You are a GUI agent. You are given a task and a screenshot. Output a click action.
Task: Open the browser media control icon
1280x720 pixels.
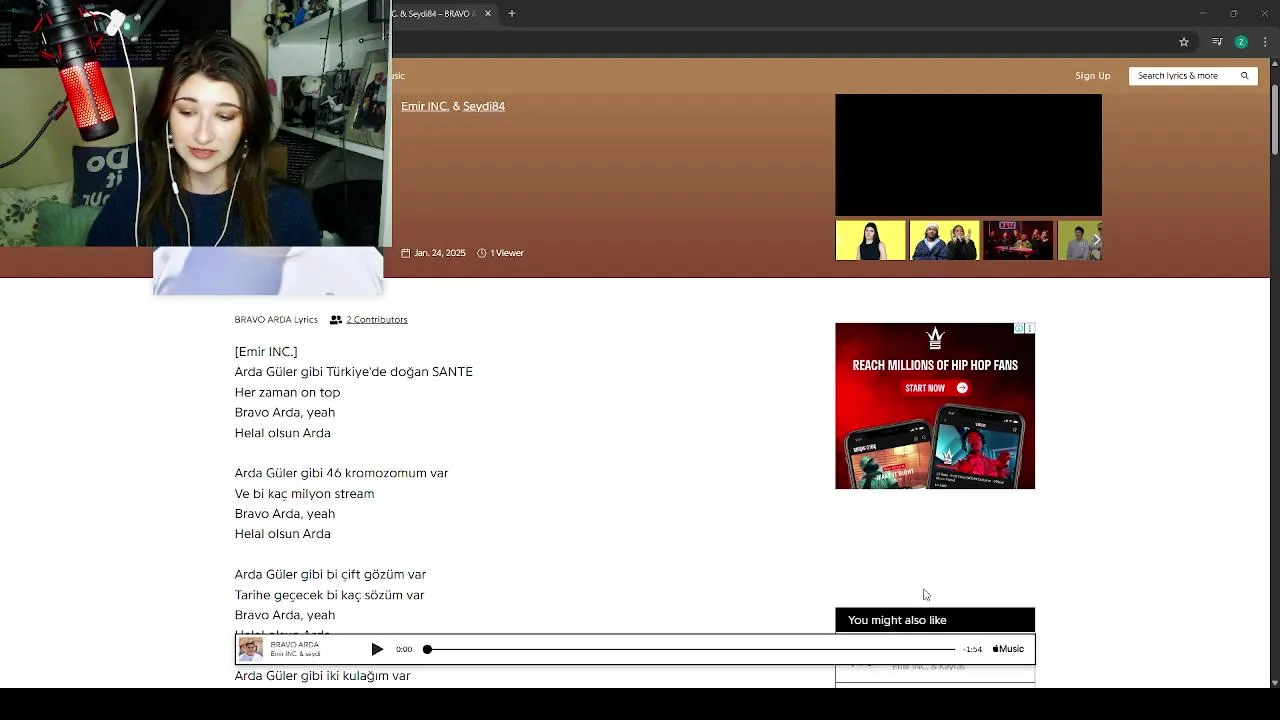point(1217,42)
